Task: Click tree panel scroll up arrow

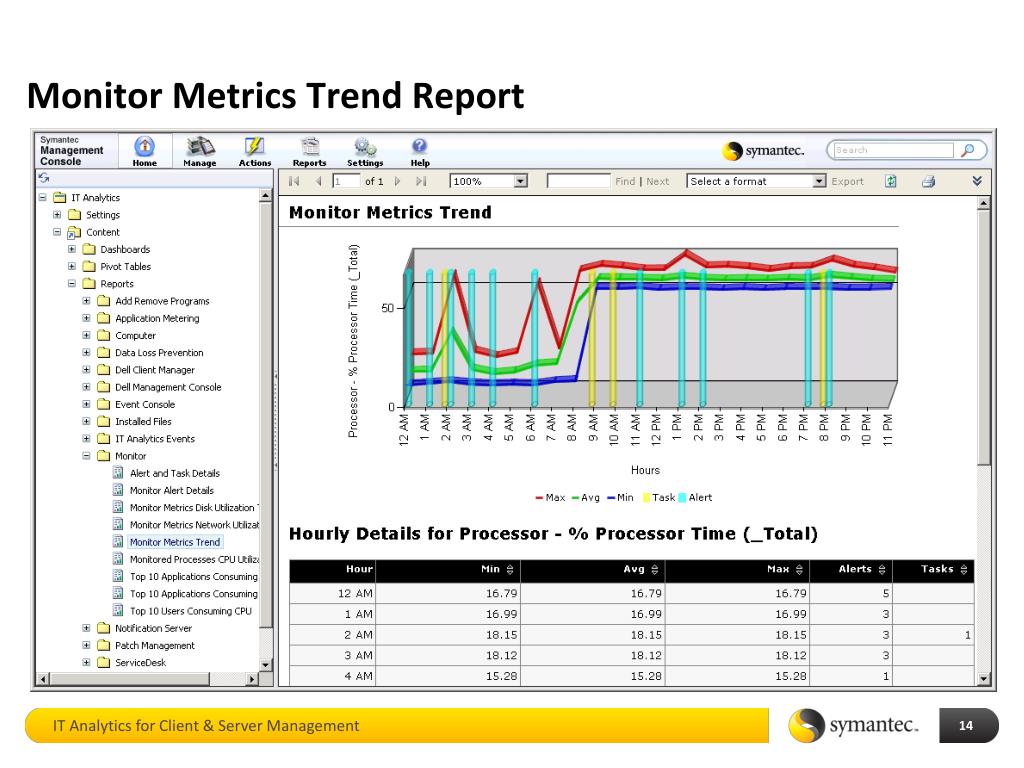Action: 265,195
